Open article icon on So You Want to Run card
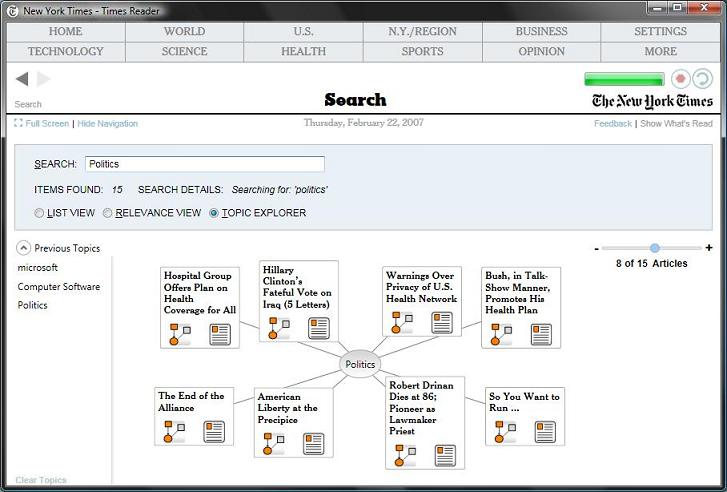This screenshot has width=727, height=492. pos(545,432)
